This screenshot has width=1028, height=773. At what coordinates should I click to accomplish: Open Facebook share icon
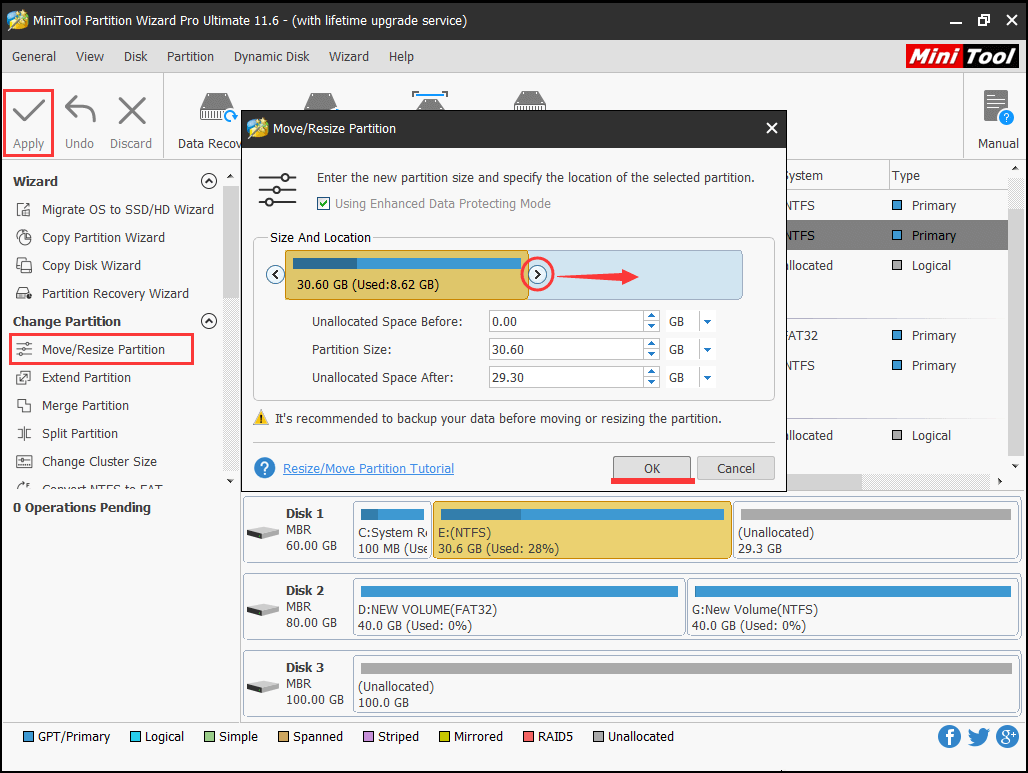click(949, 736)
